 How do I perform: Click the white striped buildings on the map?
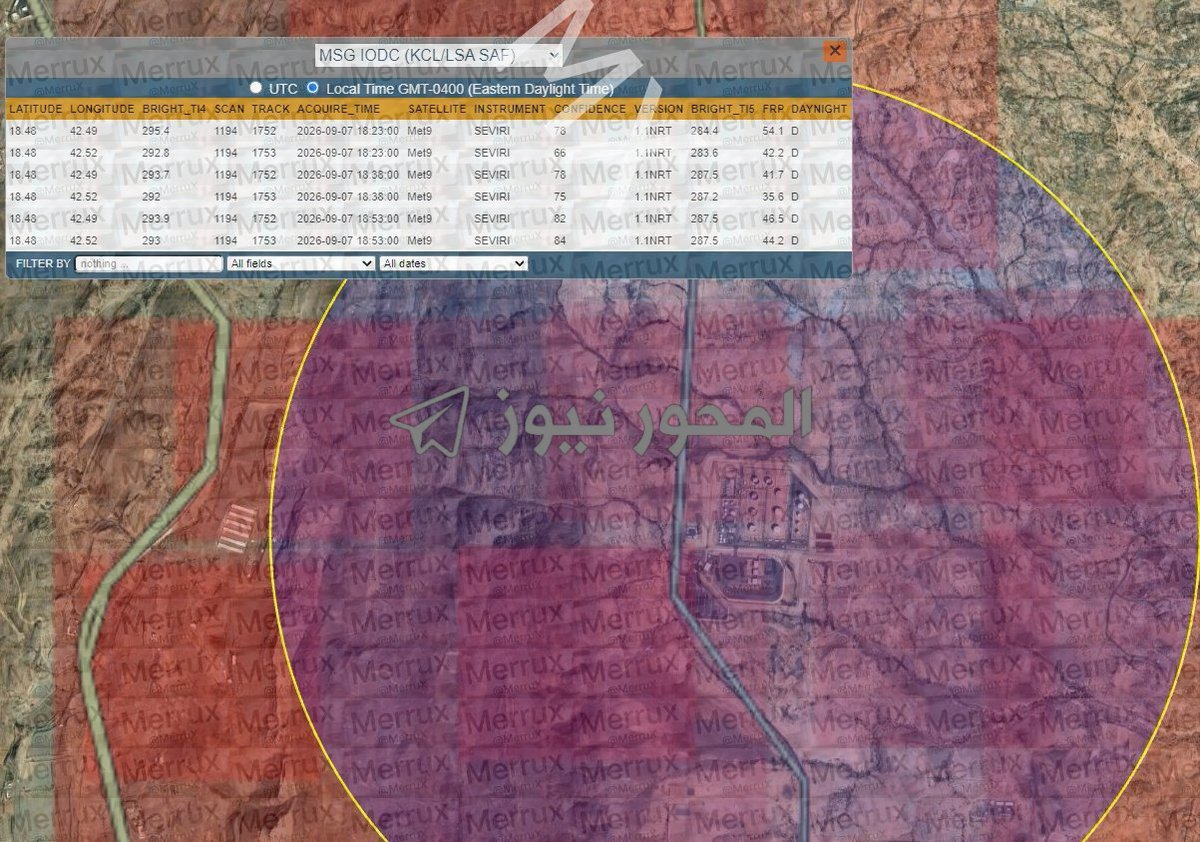click(x=238, y=528)
